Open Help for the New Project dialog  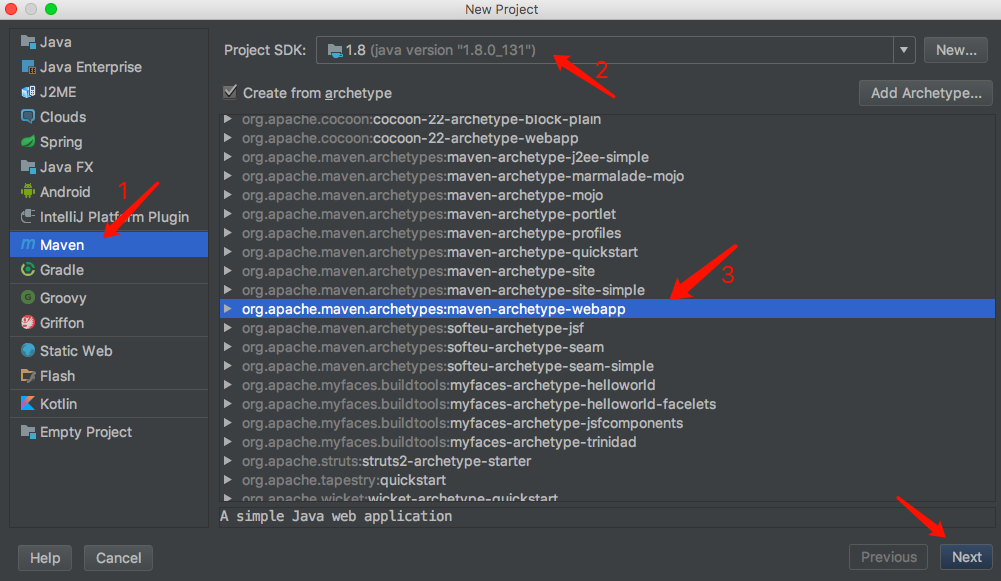coord(45,558)
